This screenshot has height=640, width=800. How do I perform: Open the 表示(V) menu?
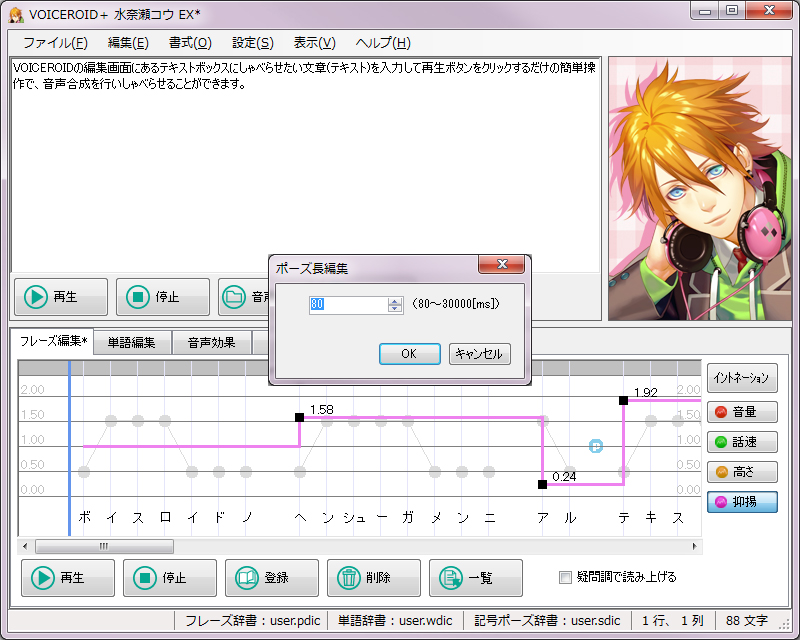pos(315,43)
